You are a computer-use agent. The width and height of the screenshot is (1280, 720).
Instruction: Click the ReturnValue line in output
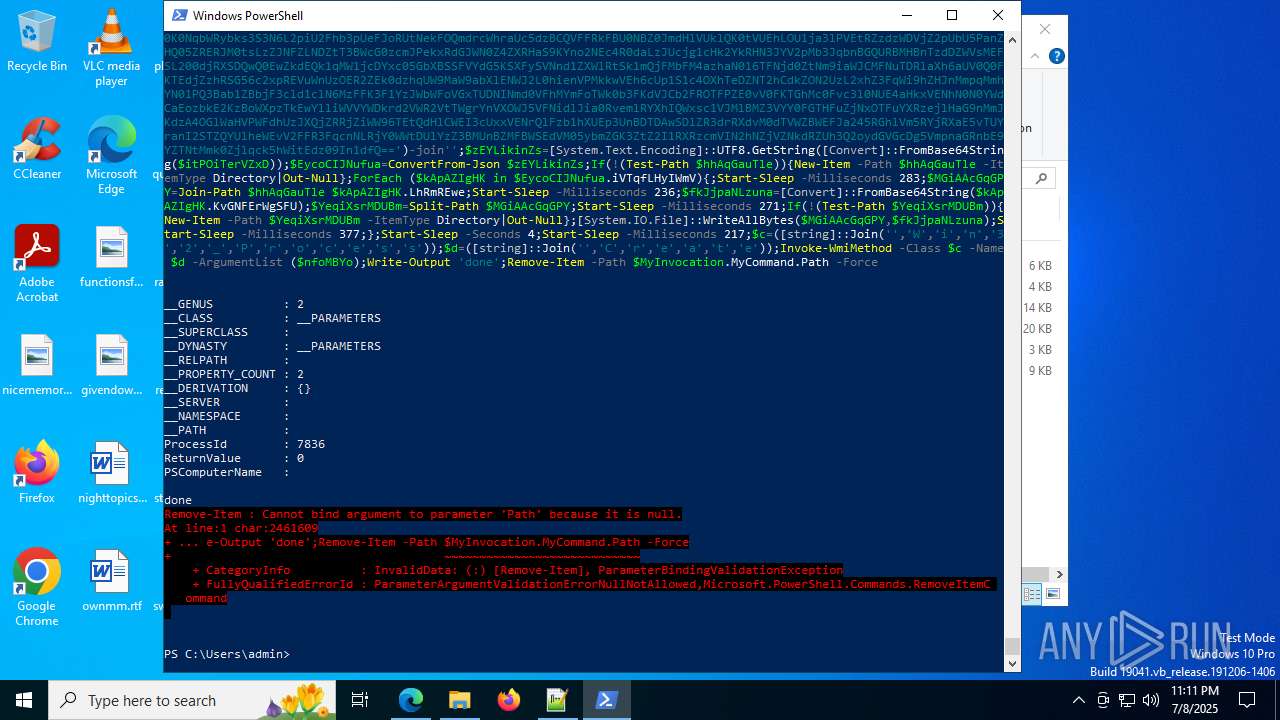click(x=234, y=458)
